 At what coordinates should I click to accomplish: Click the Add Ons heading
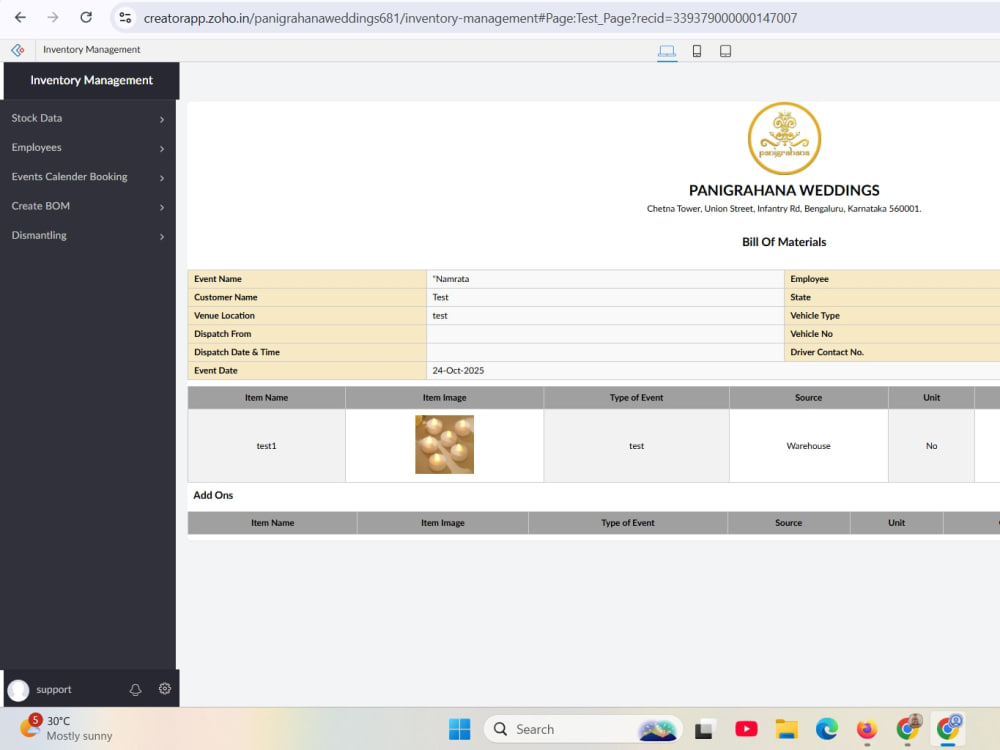[x=213, y=495]
